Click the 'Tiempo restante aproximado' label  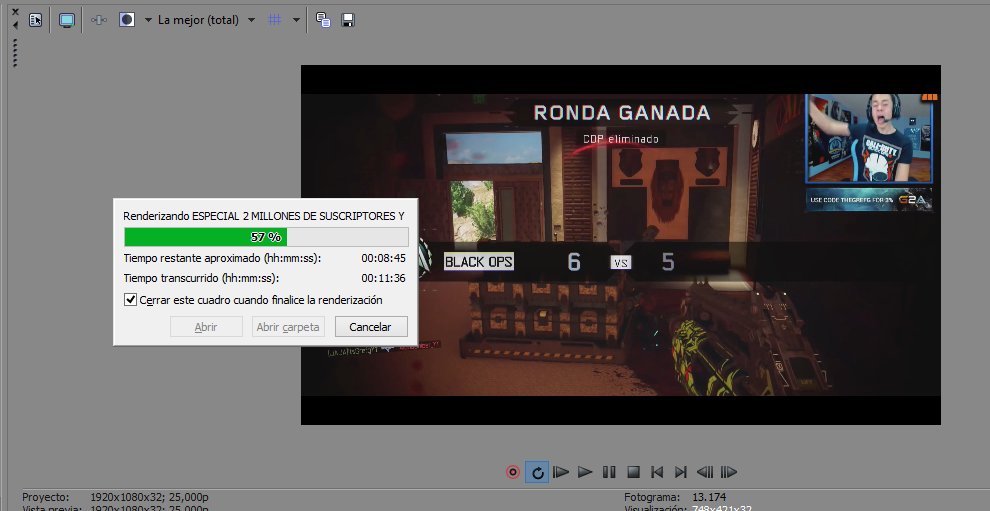(222, 258)
